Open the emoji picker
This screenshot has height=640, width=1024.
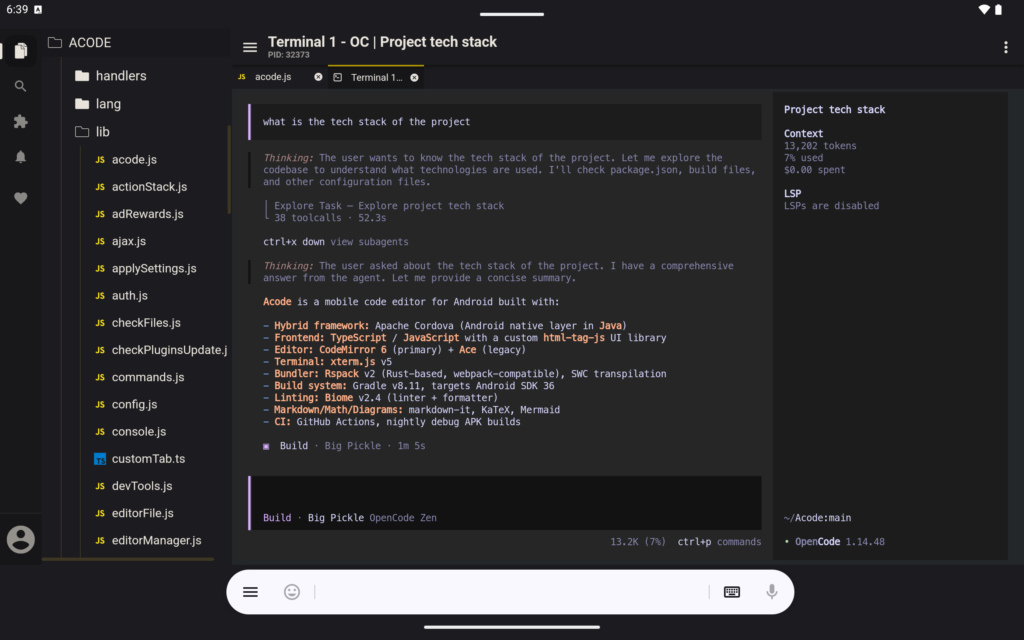292,592
